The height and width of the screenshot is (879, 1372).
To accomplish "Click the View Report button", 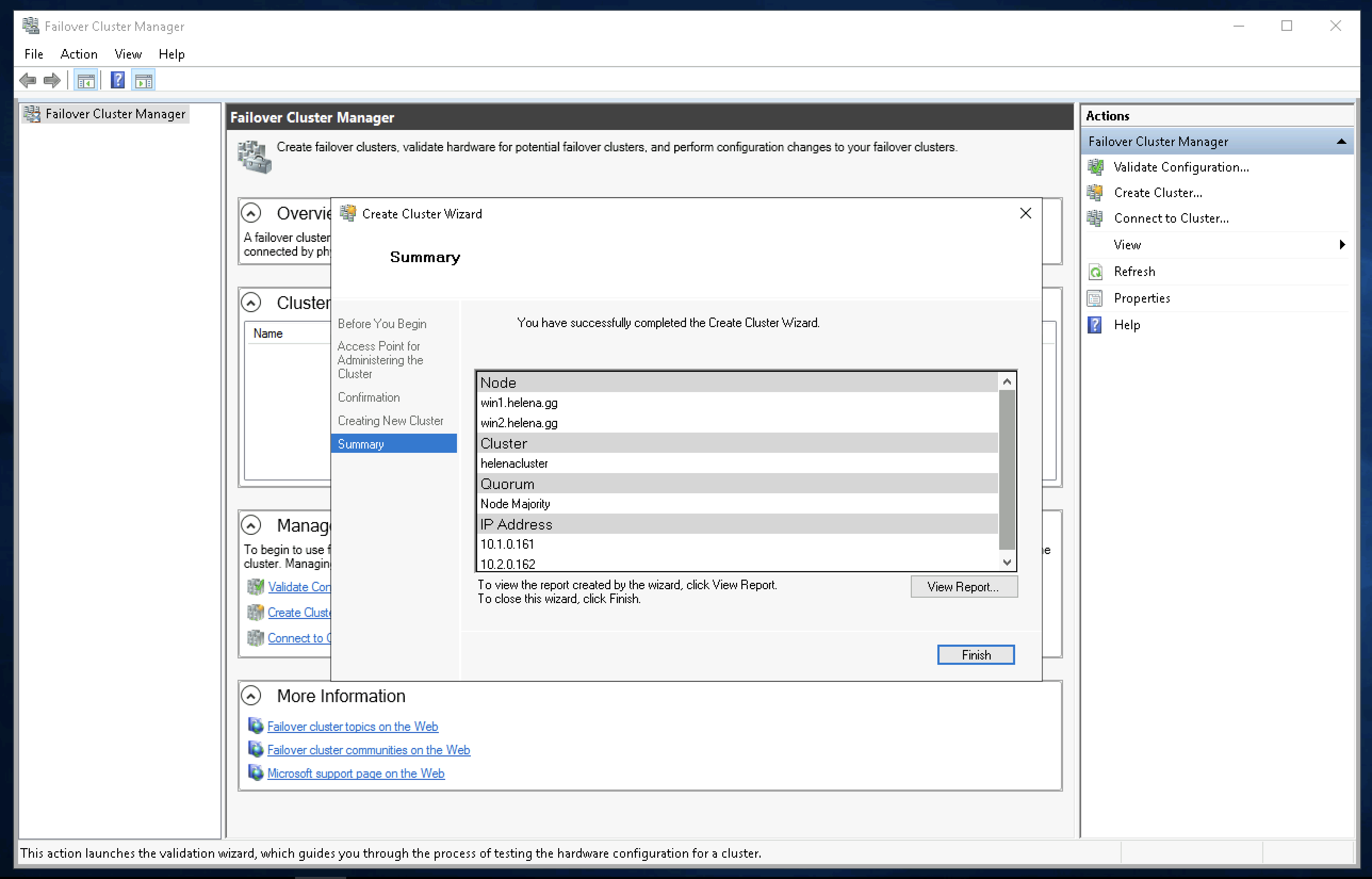I will pos(963,587).
